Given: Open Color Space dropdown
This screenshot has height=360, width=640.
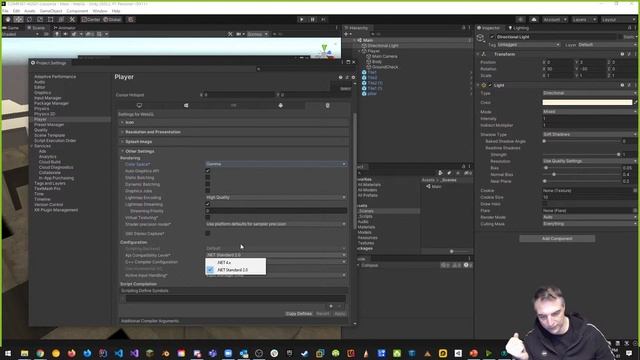Looking at the screenshot, I should (276, 164).
